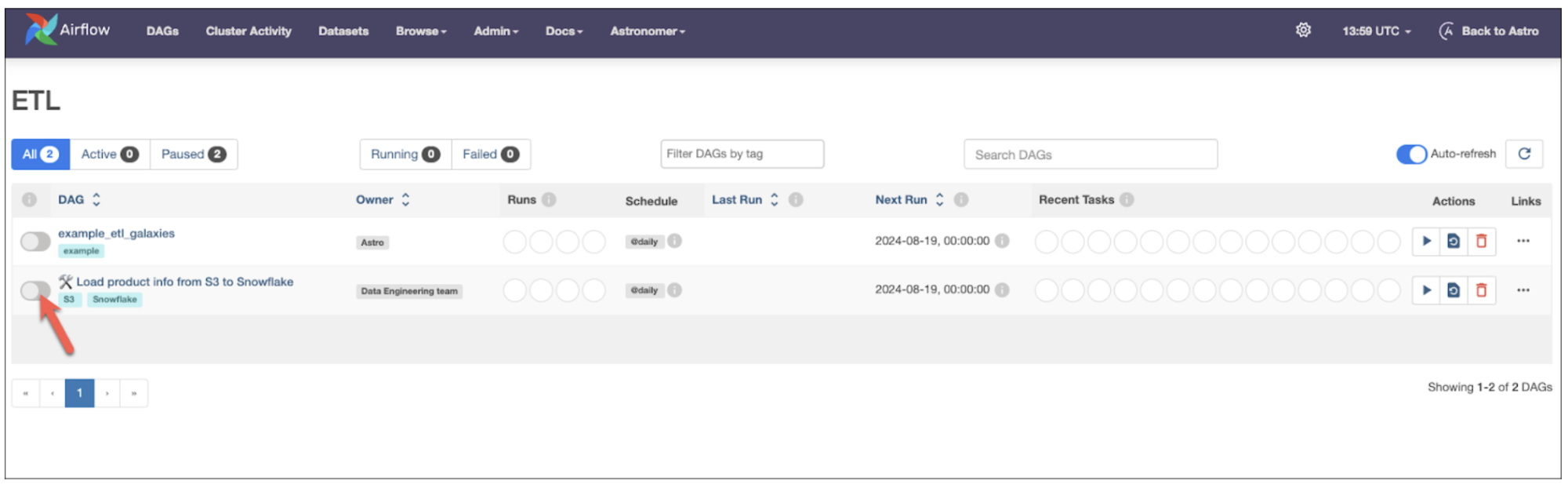
Task: Open more links menu for example_etl_galaxies
Action: (x=1523, y=241)
